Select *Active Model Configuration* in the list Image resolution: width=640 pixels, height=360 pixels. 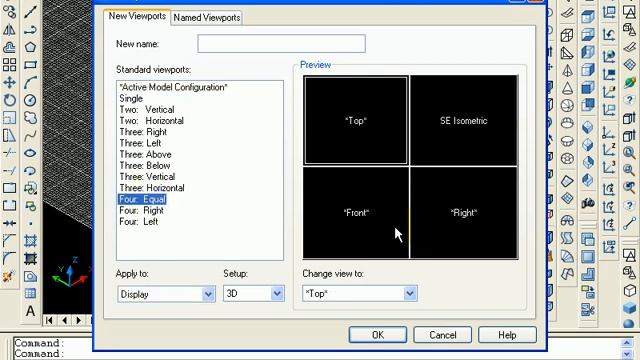pos(173,87)
